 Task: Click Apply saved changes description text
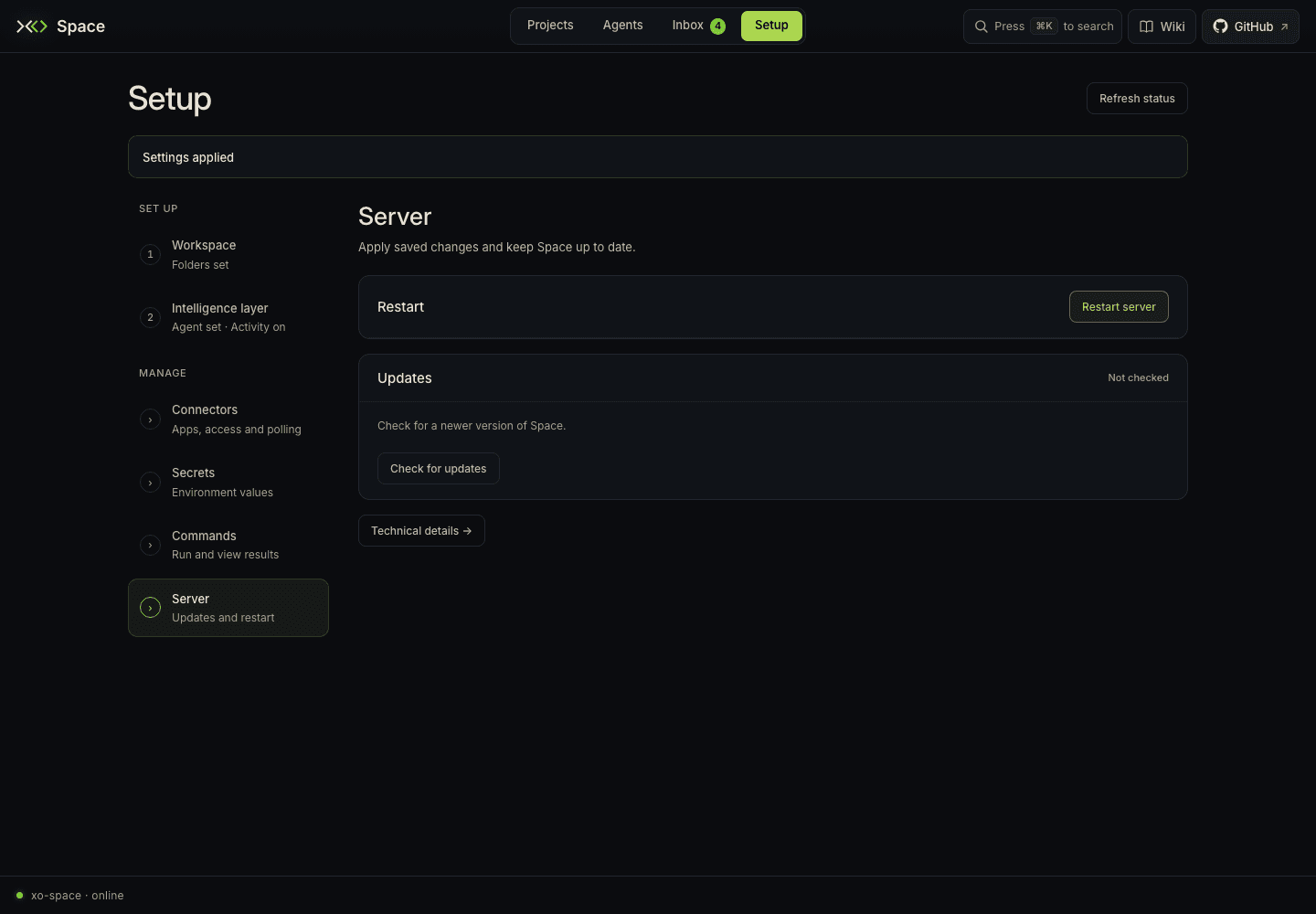point(496,247)
